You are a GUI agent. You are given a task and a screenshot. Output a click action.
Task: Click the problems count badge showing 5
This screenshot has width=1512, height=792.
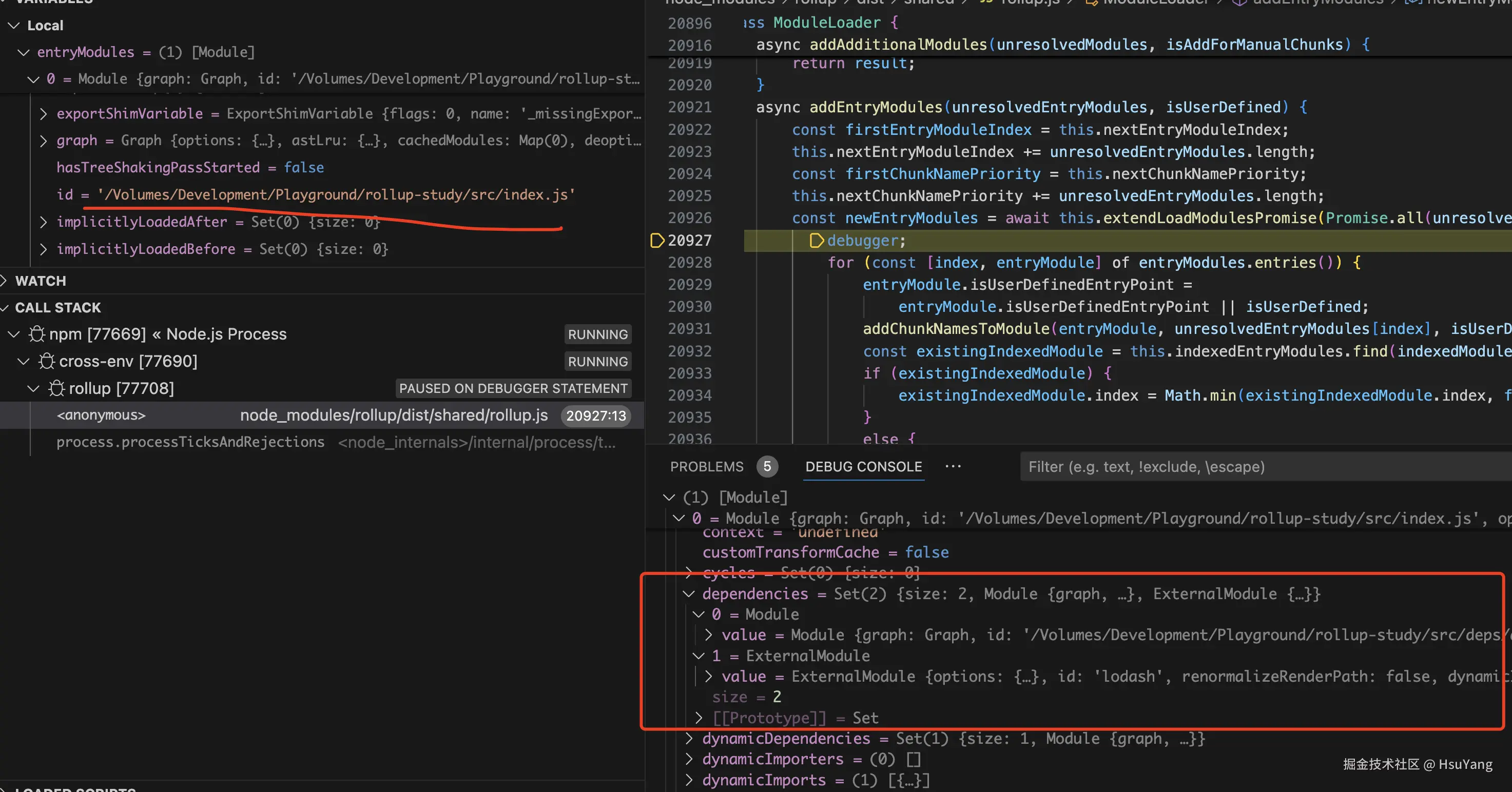[x=767, y=466]
